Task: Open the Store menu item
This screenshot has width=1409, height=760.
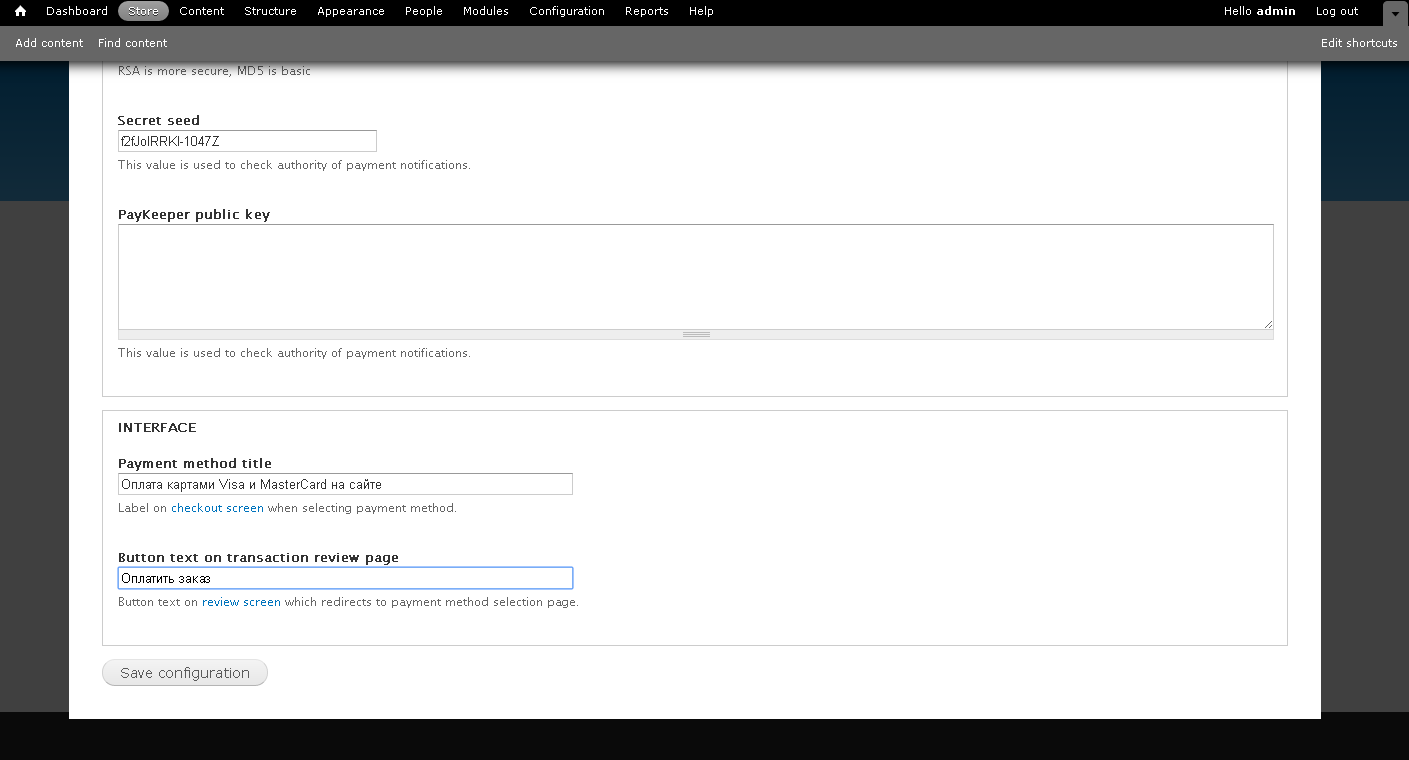Action: (143, 11)
